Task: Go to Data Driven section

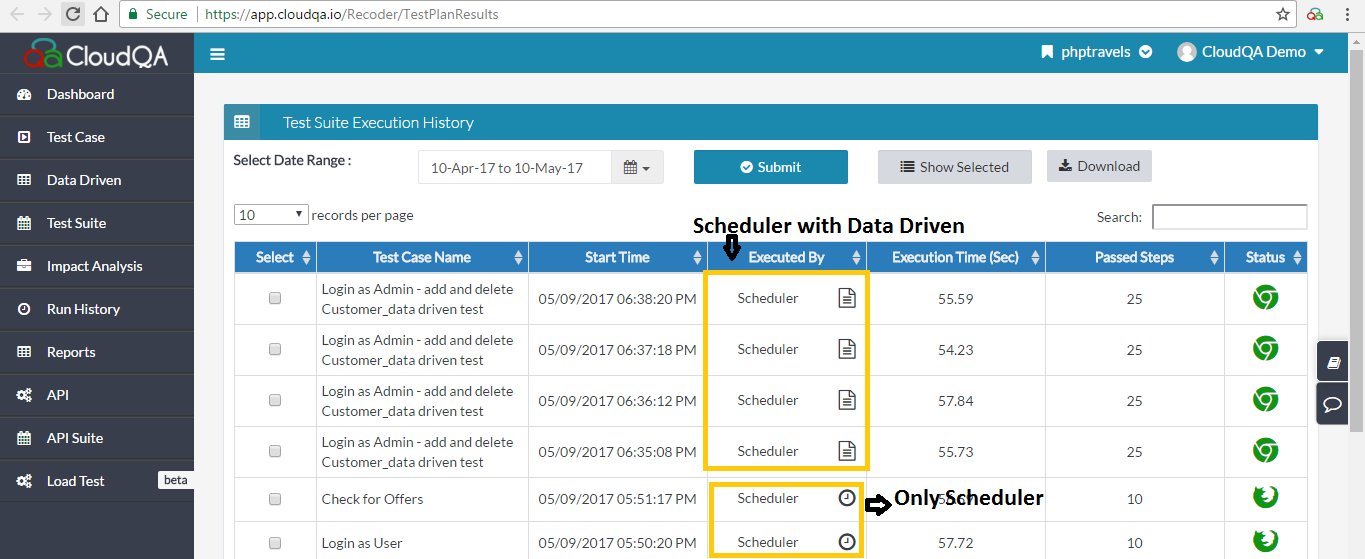Action: [x=97, y=180]
